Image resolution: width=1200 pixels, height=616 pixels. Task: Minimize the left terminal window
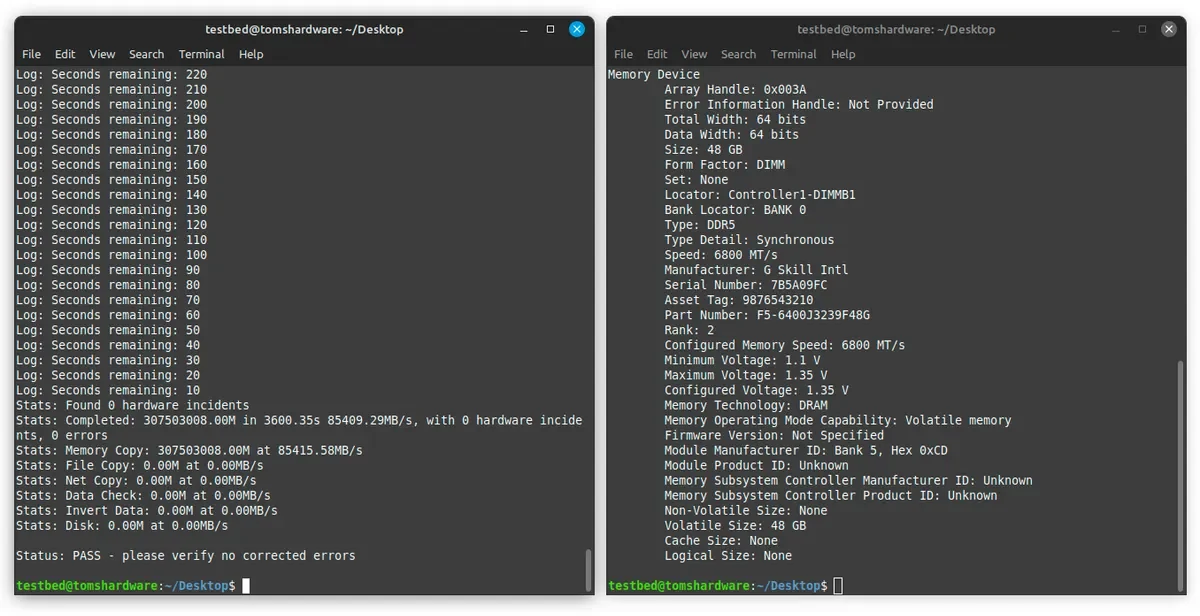tap(523, 30)
